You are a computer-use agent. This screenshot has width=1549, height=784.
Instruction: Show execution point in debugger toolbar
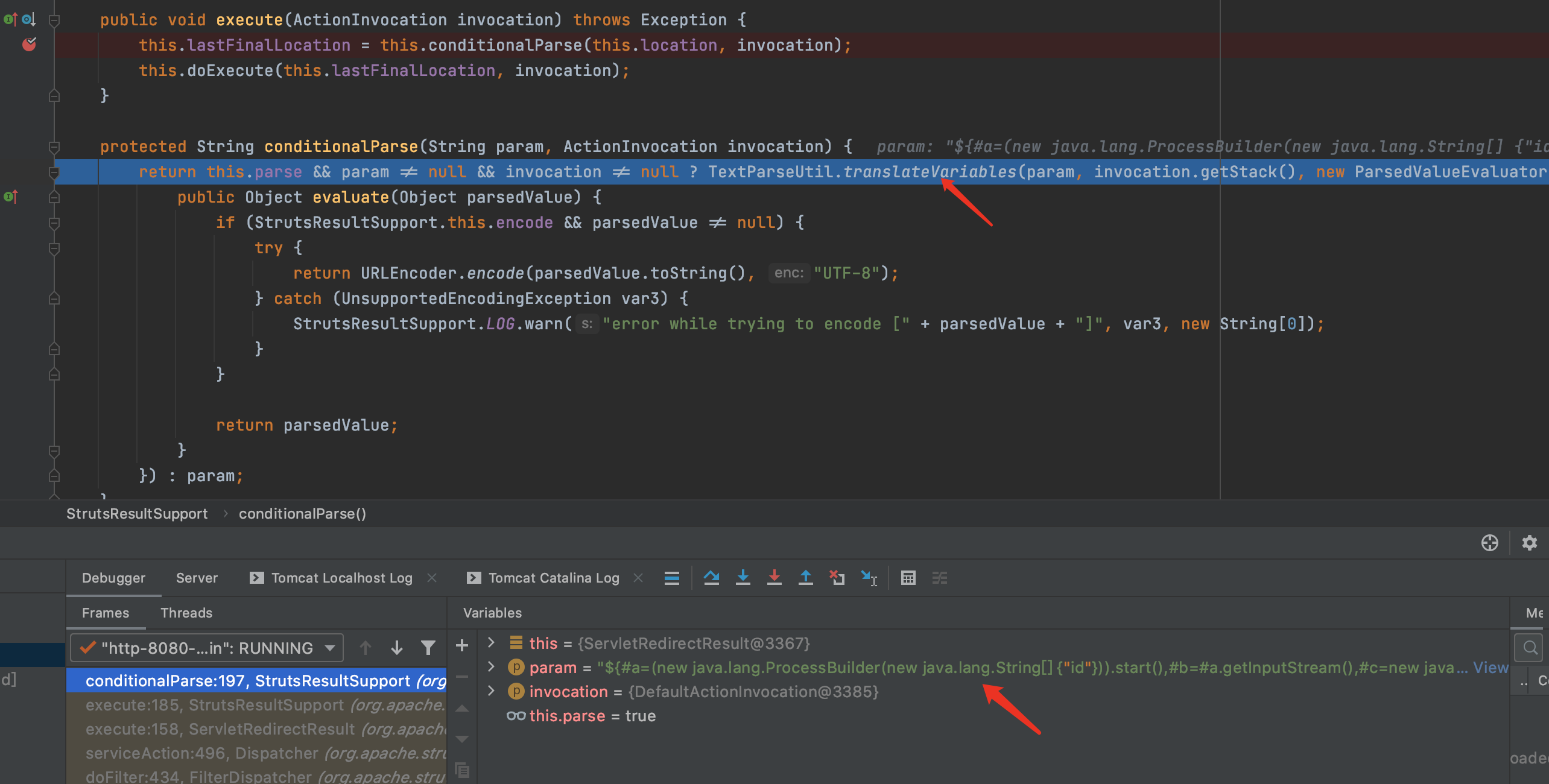tap(671, 578)
